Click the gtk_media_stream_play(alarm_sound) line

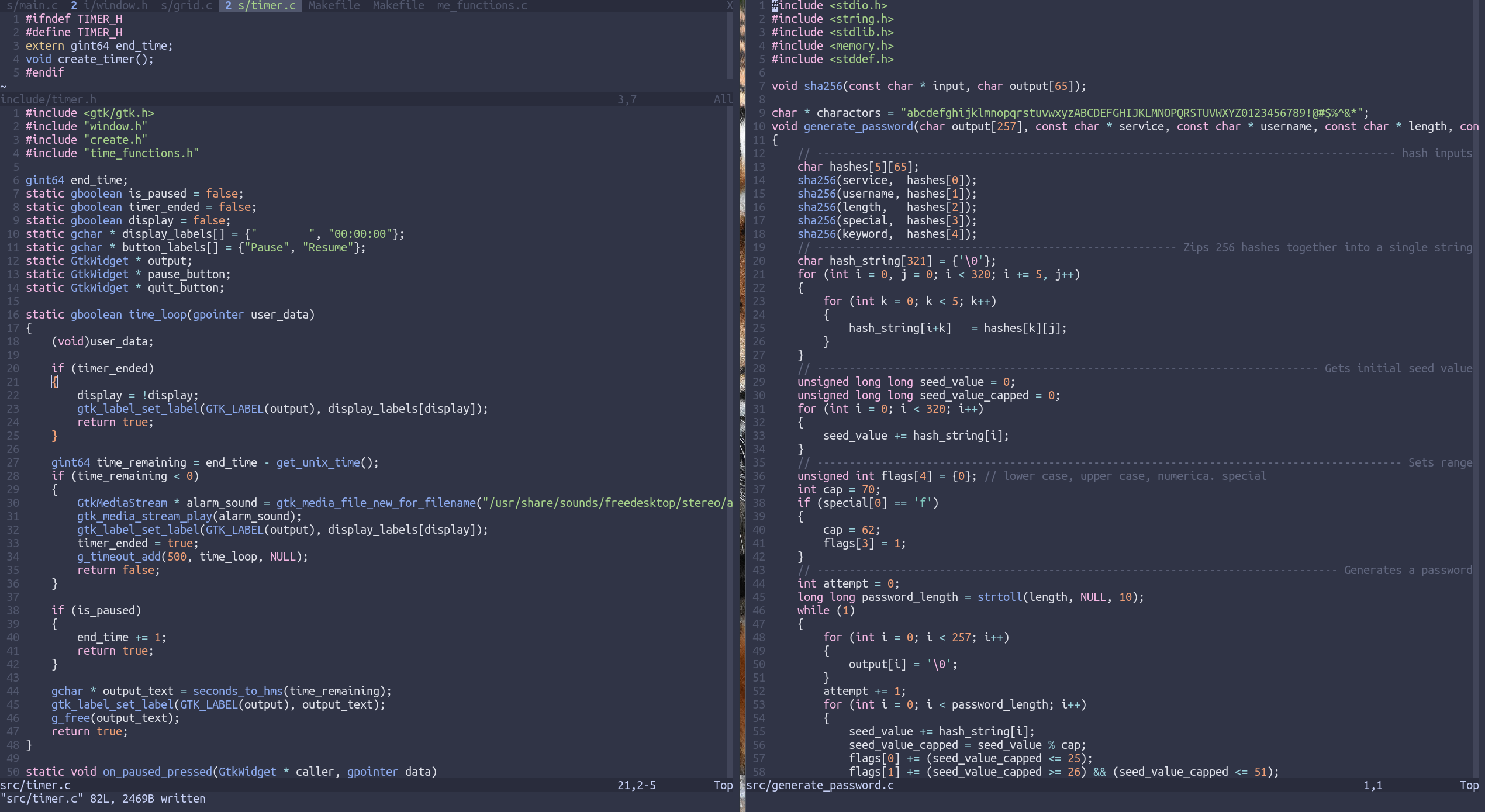[189, 516]
